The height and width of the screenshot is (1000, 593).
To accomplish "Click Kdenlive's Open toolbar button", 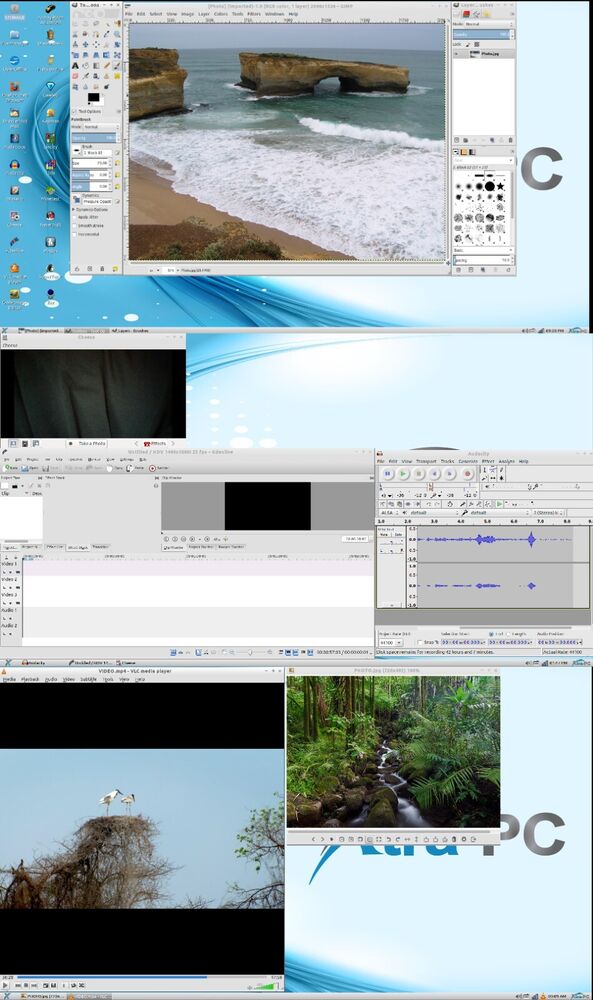I will [x=29, y=467].
